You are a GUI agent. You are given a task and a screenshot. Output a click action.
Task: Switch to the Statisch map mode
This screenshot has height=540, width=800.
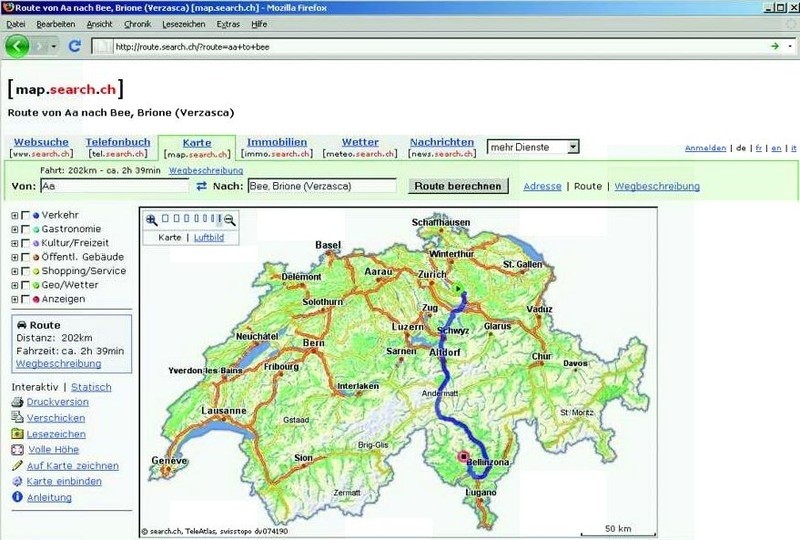91,387
